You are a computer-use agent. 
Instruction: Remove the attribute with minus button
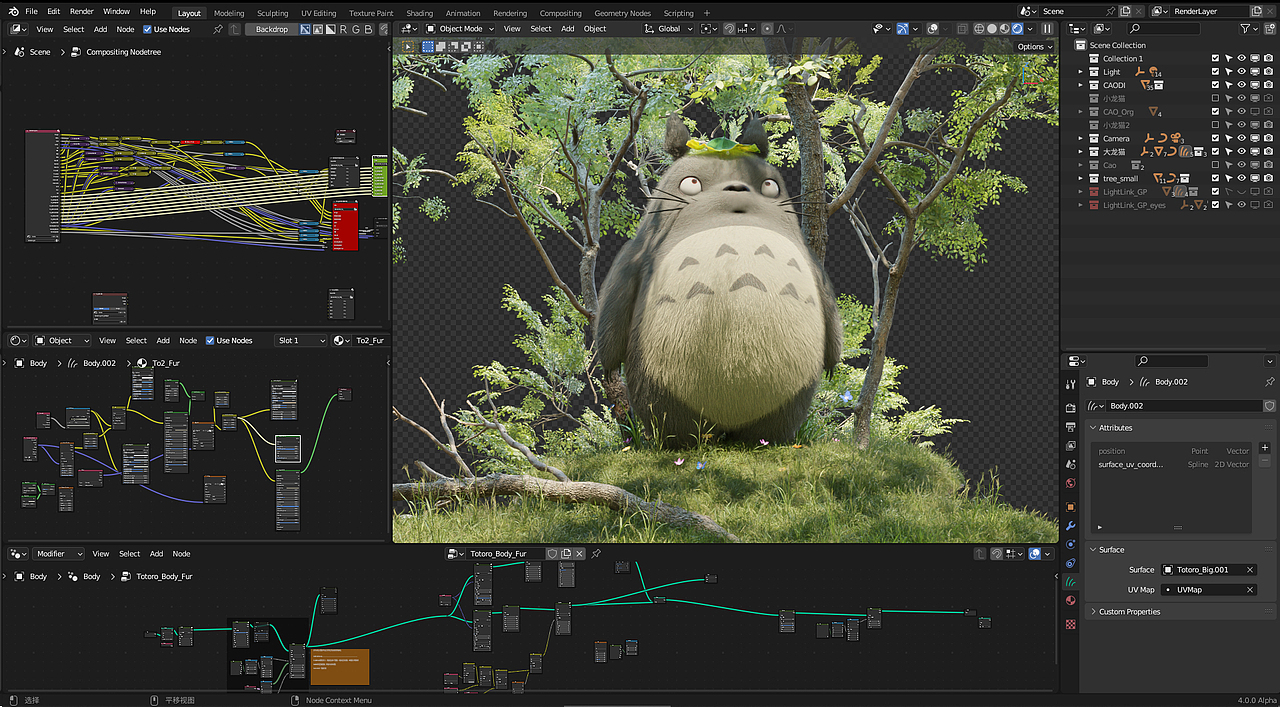[x=1264, y=462]
